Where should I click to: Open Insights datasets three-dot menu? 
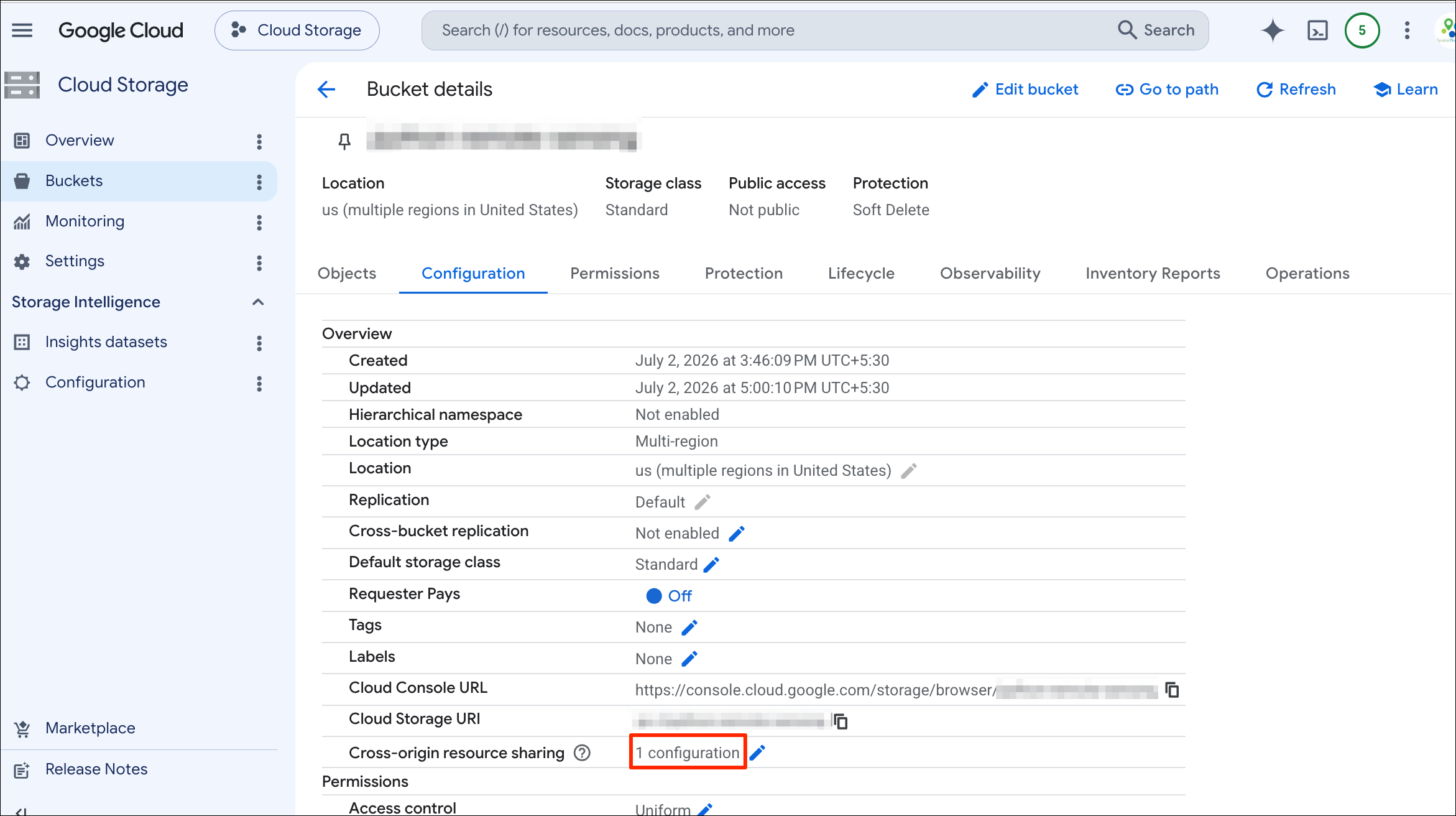point(259,343)
